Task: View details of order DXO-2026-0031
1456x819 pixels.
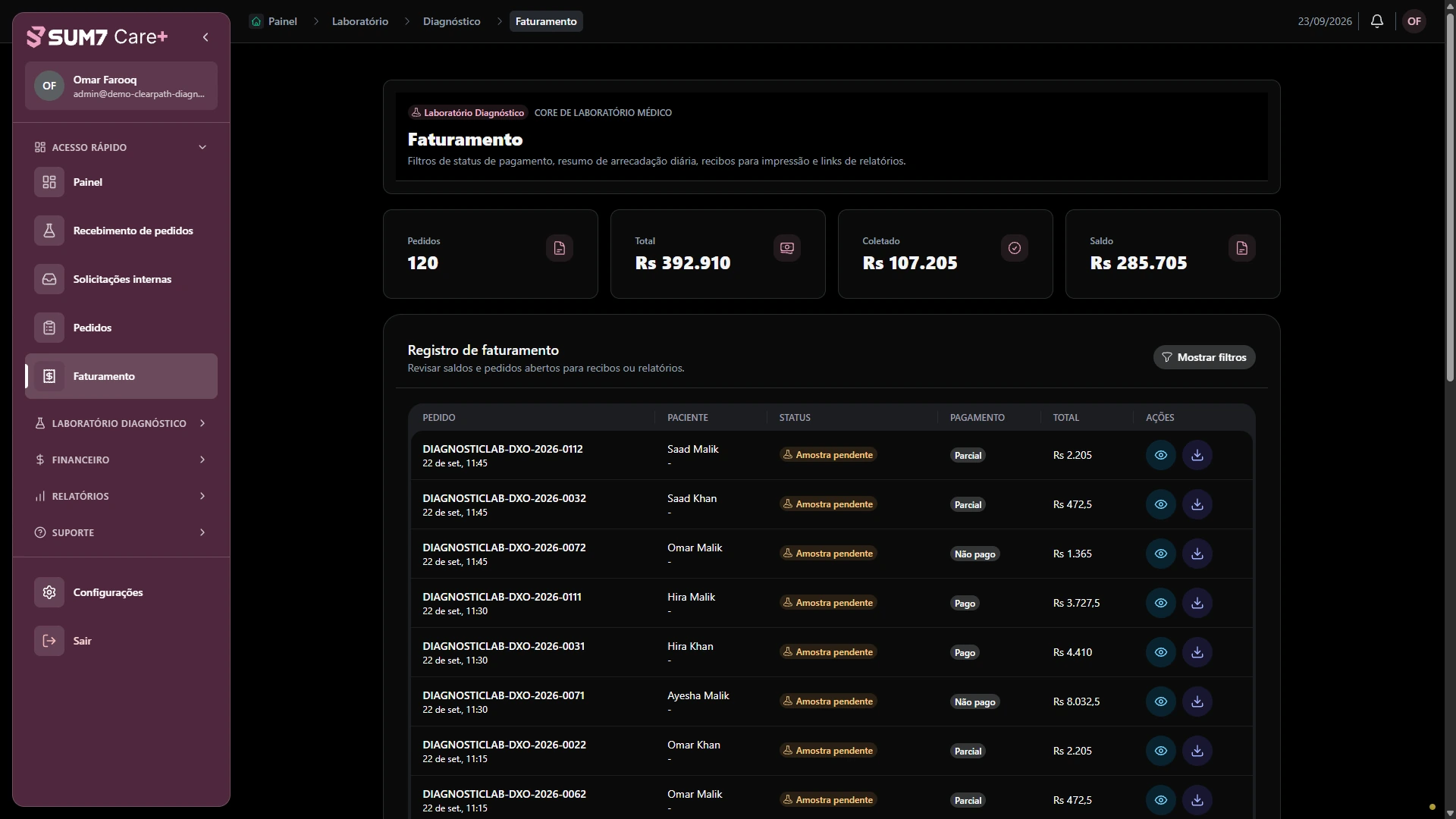Action: (x=1161, y=652)
